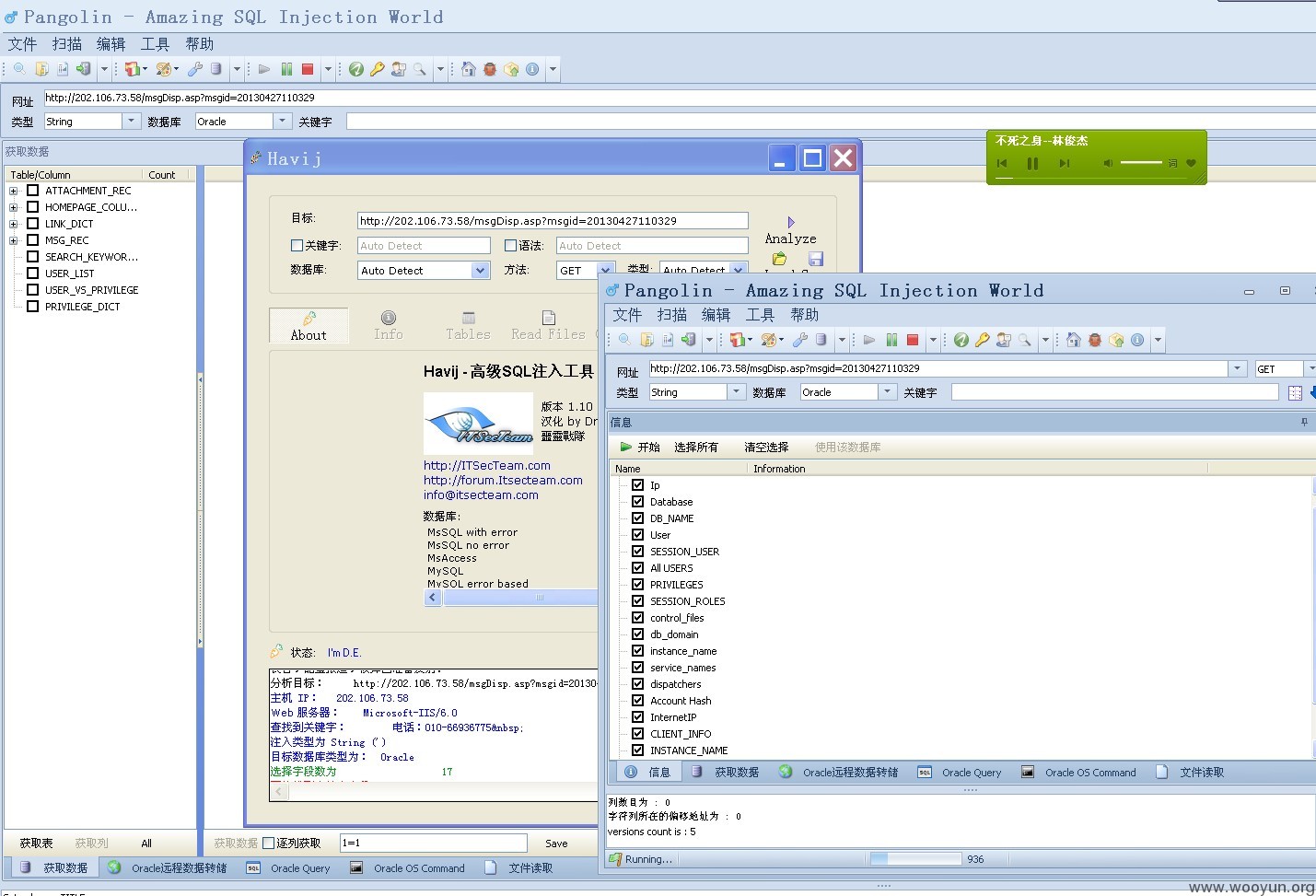Click the green check icon in front Pangolin toolbar

click(x=961, y=340)
